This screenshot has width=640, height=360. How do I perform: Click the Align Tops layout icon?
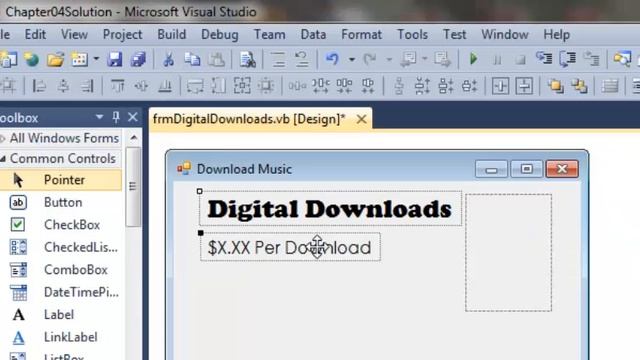click(118, 86)
